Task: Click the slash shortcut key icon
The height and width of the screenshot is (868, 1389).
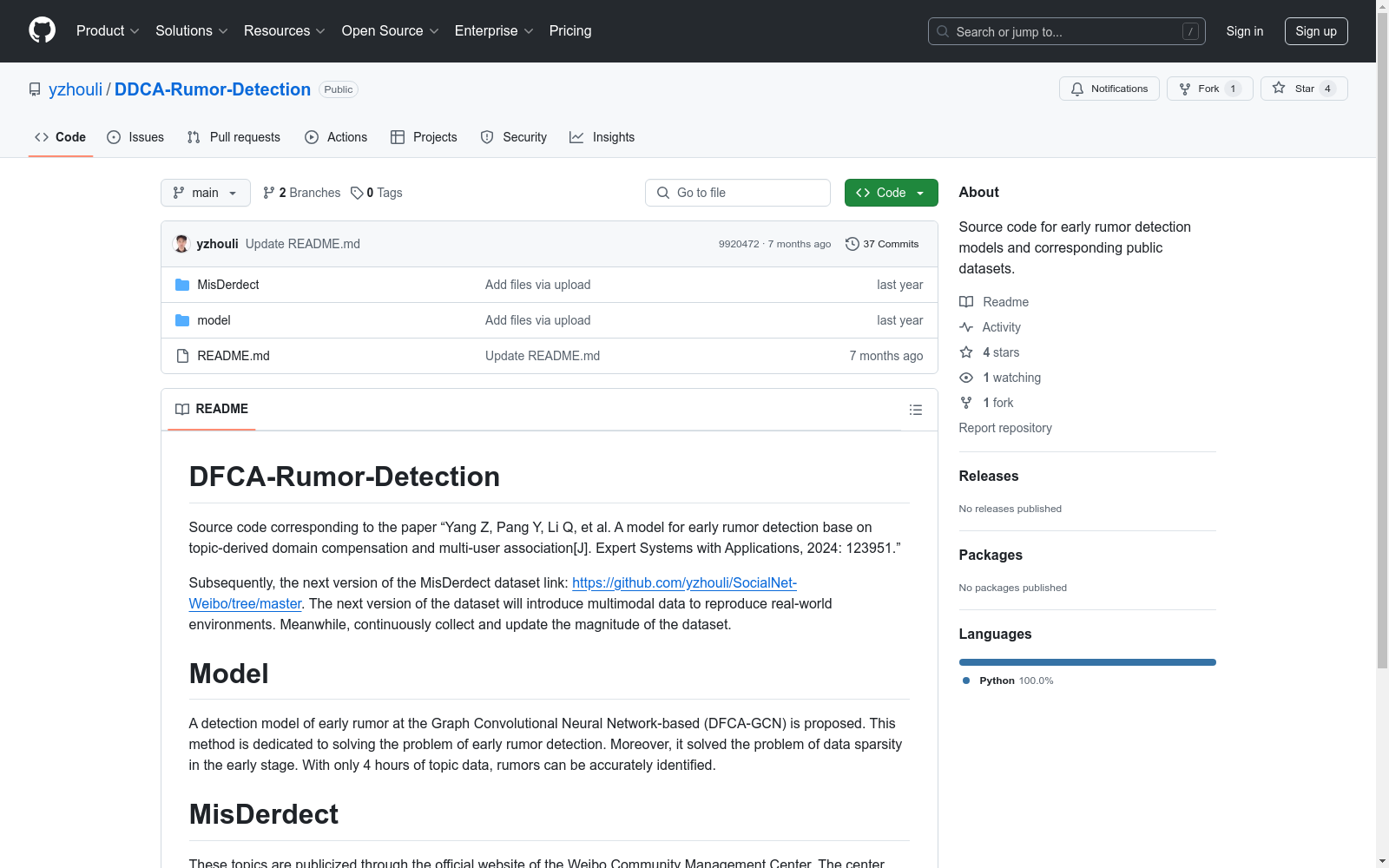Action: coord(1190,31)
